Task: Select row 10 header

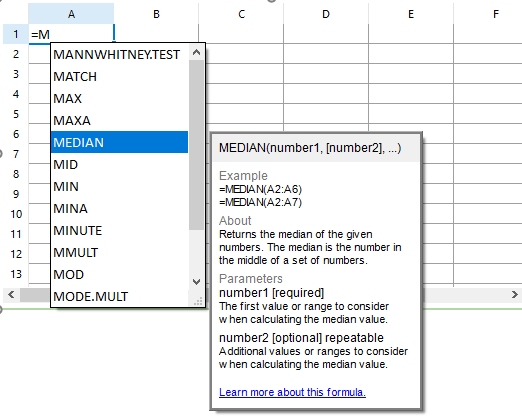Action: pyautogui.click(x=16, y=214)
